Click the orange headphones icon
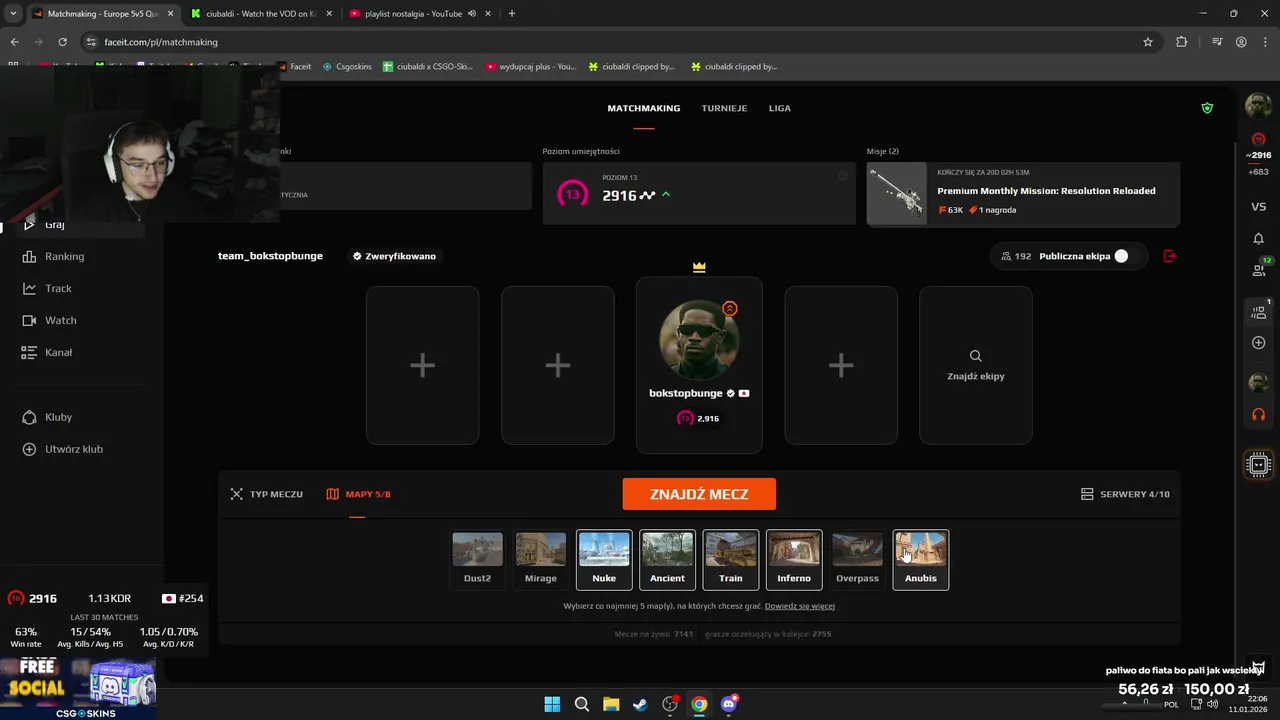This screenshot has height=720, width=1280. pos(1258,414)
